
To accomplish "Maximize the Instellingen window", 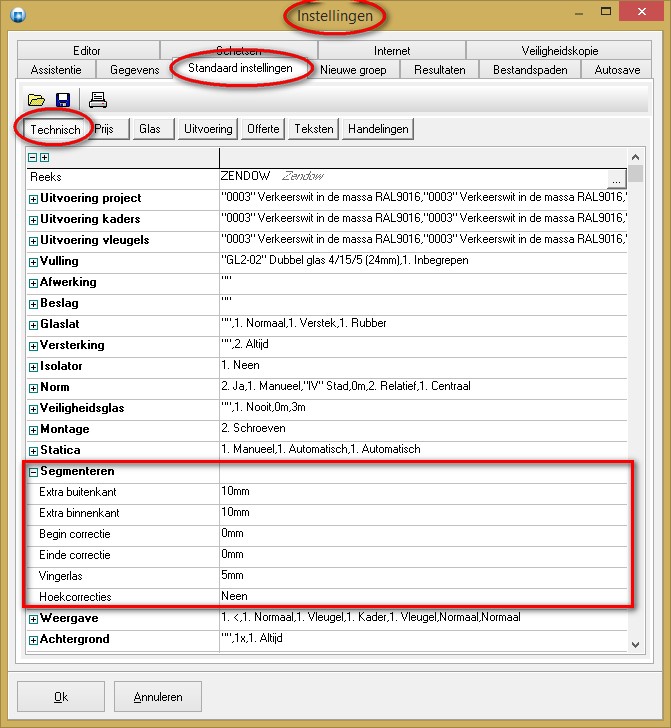I will (606, 12).
